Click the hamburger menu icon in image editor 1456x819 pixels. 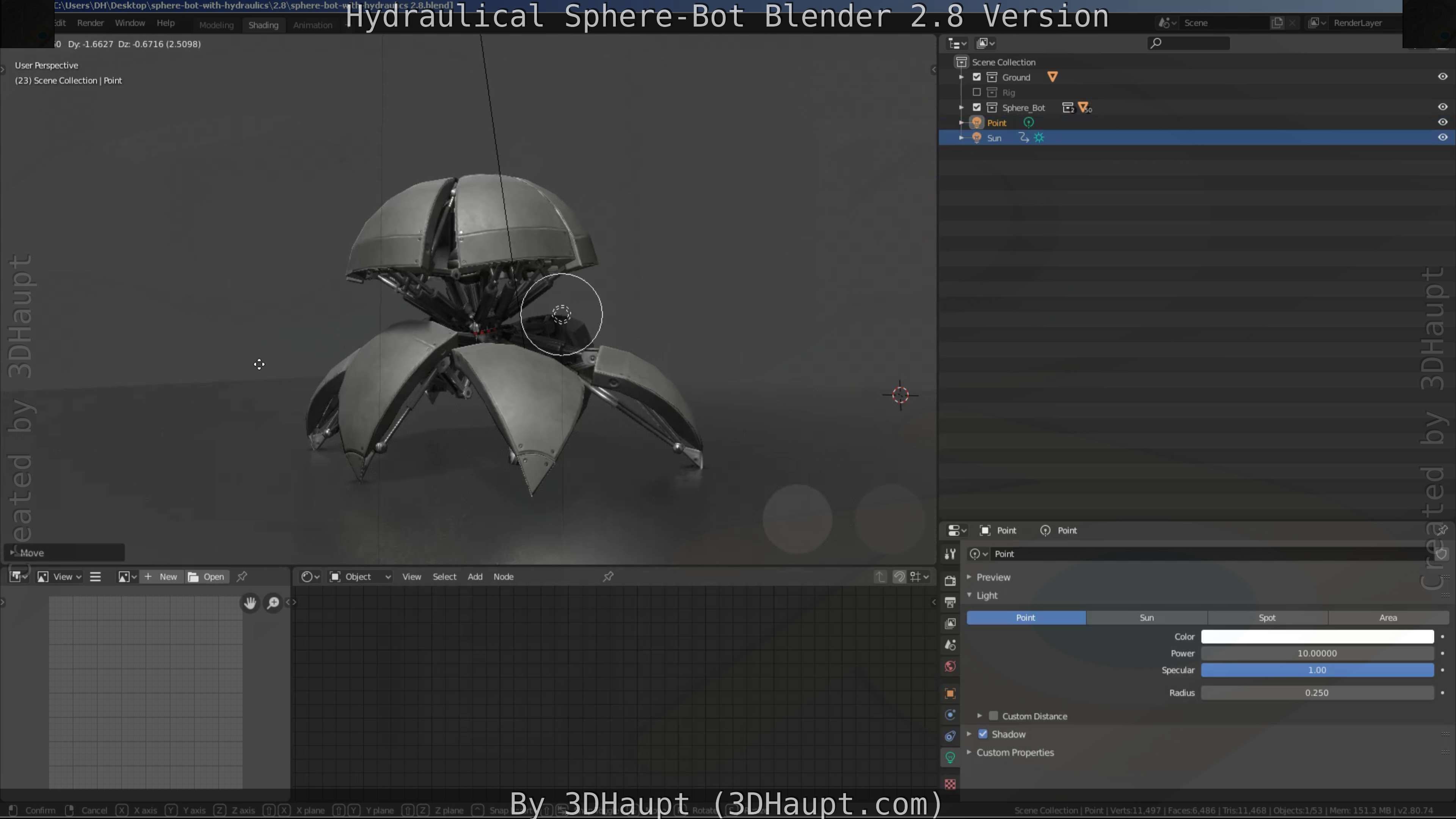tap(96, 576)
